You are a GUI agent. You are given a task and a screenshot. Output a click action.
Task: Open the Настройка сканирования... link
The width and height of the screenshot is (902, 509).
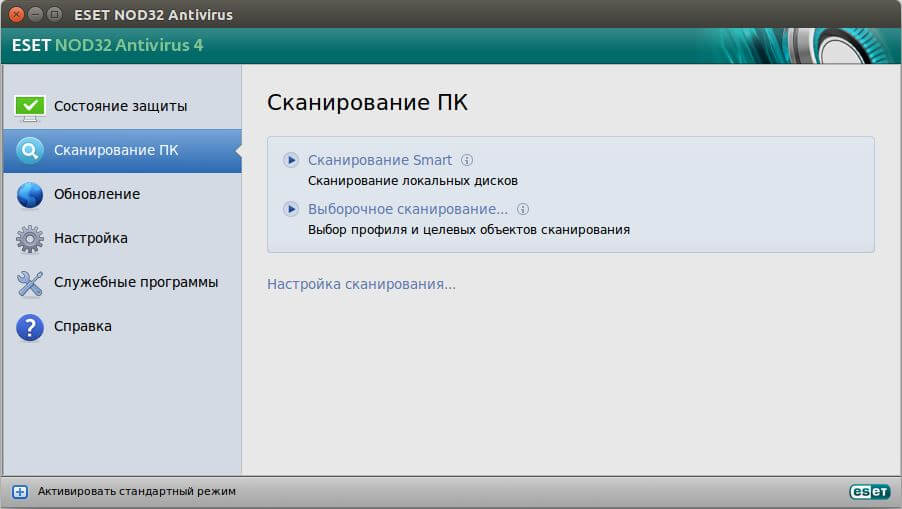[x=361, y=284]
